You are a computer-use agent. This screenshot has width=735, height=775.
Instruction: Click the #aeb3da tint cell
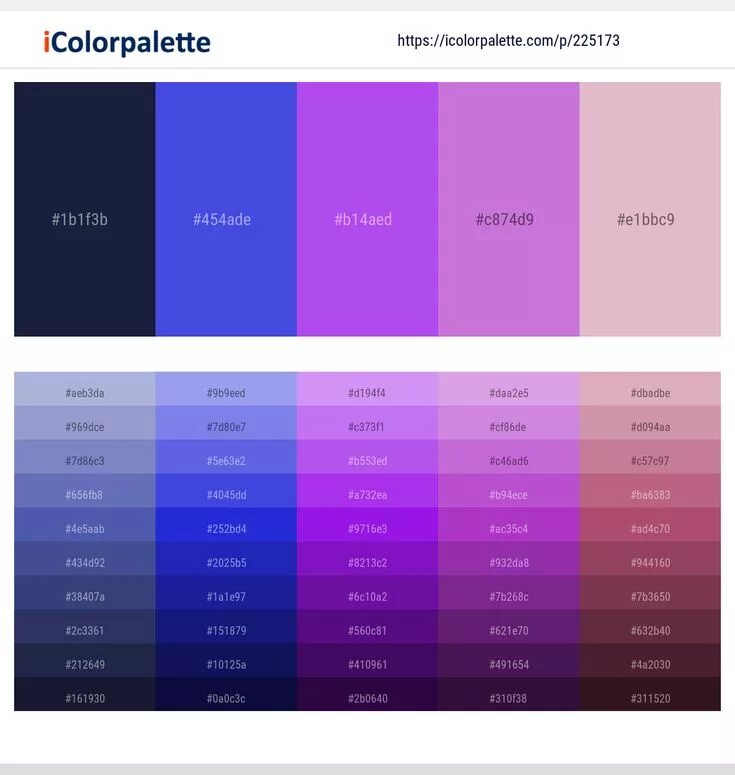coord(85,389)
